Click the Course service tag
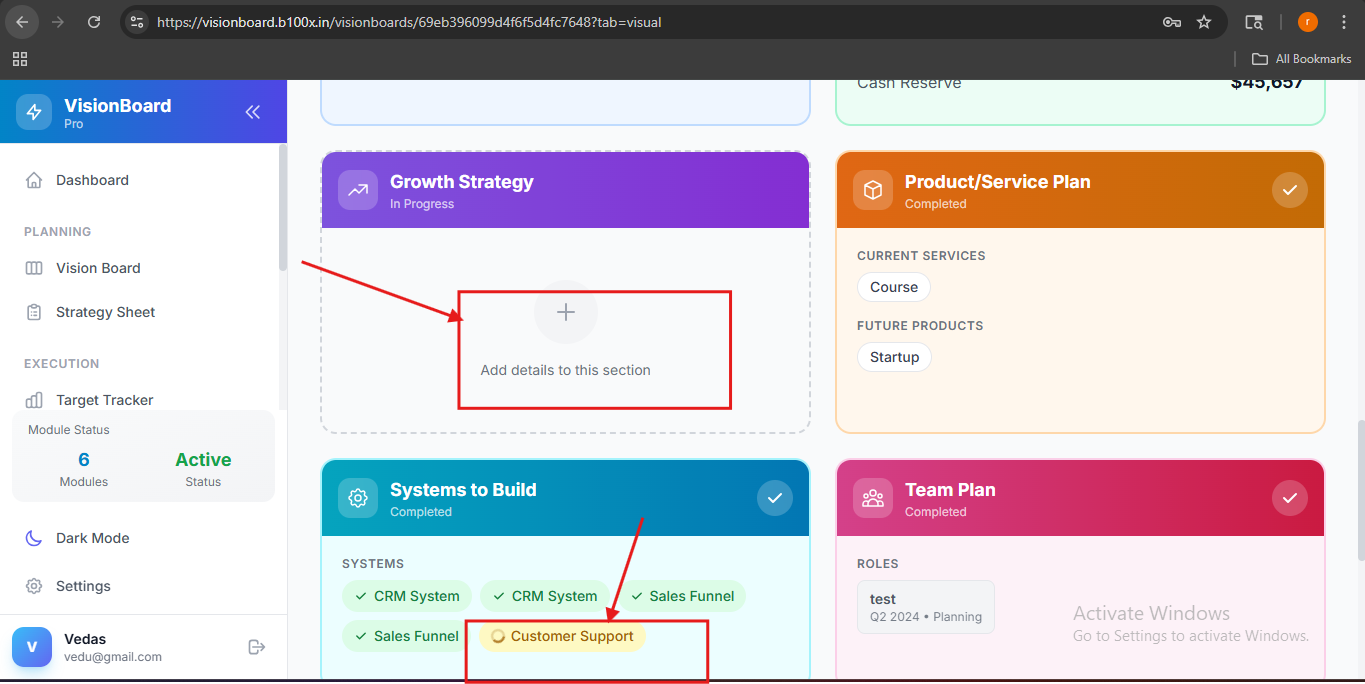The image size is (1365, 684). tap(894, 287)
